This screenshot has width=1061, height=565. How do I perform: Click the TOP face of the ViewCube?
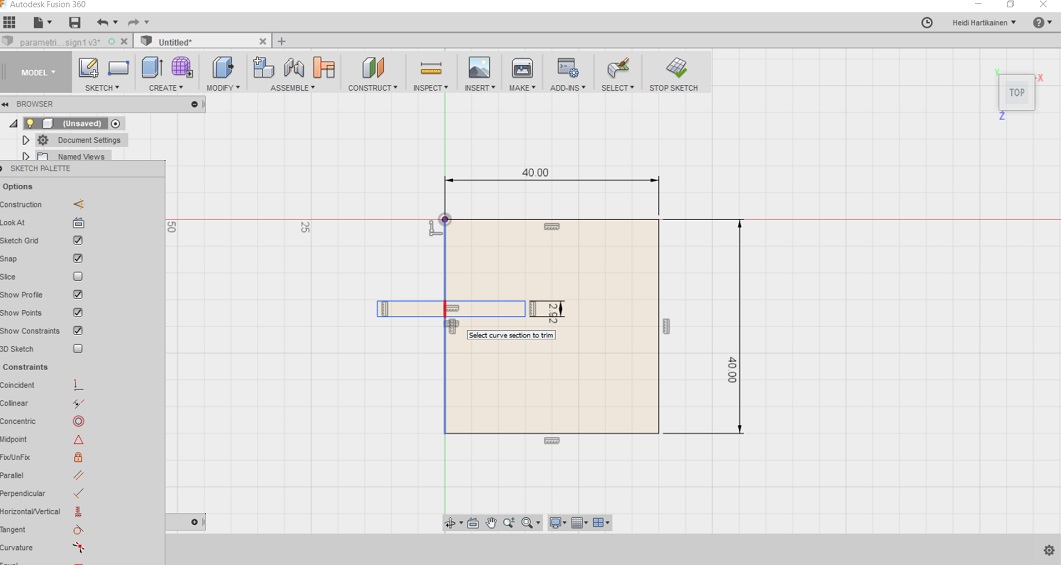tap(1016, 93)
